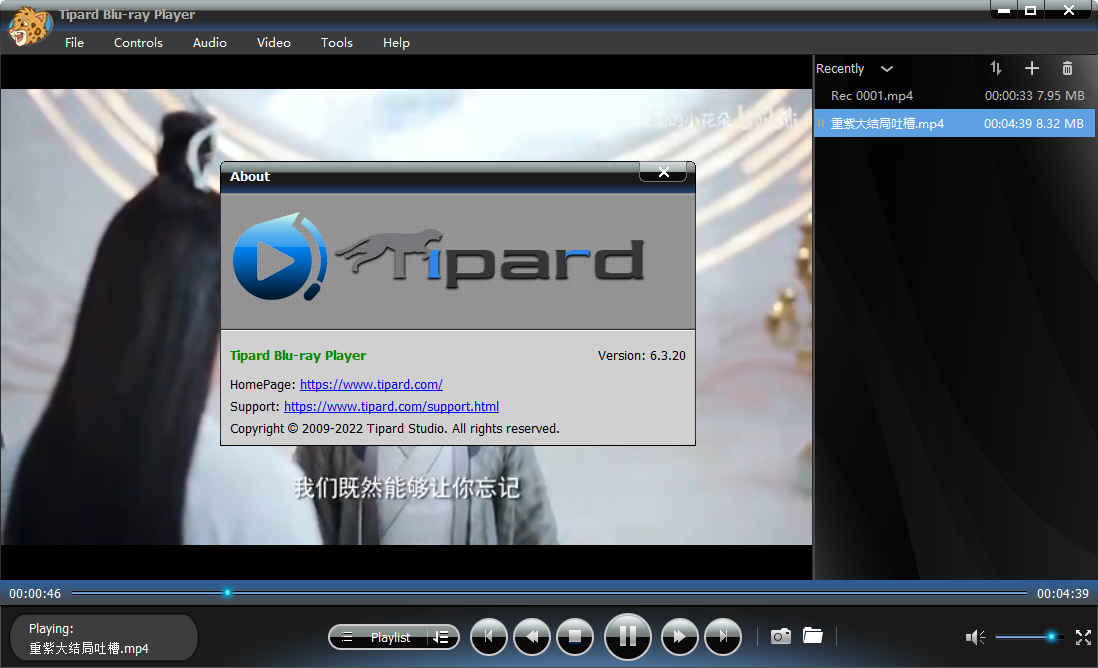The width and height of the screenshot is (1098, 668).
Task: Skip to the previous track
Action: (x=488, y=636)
